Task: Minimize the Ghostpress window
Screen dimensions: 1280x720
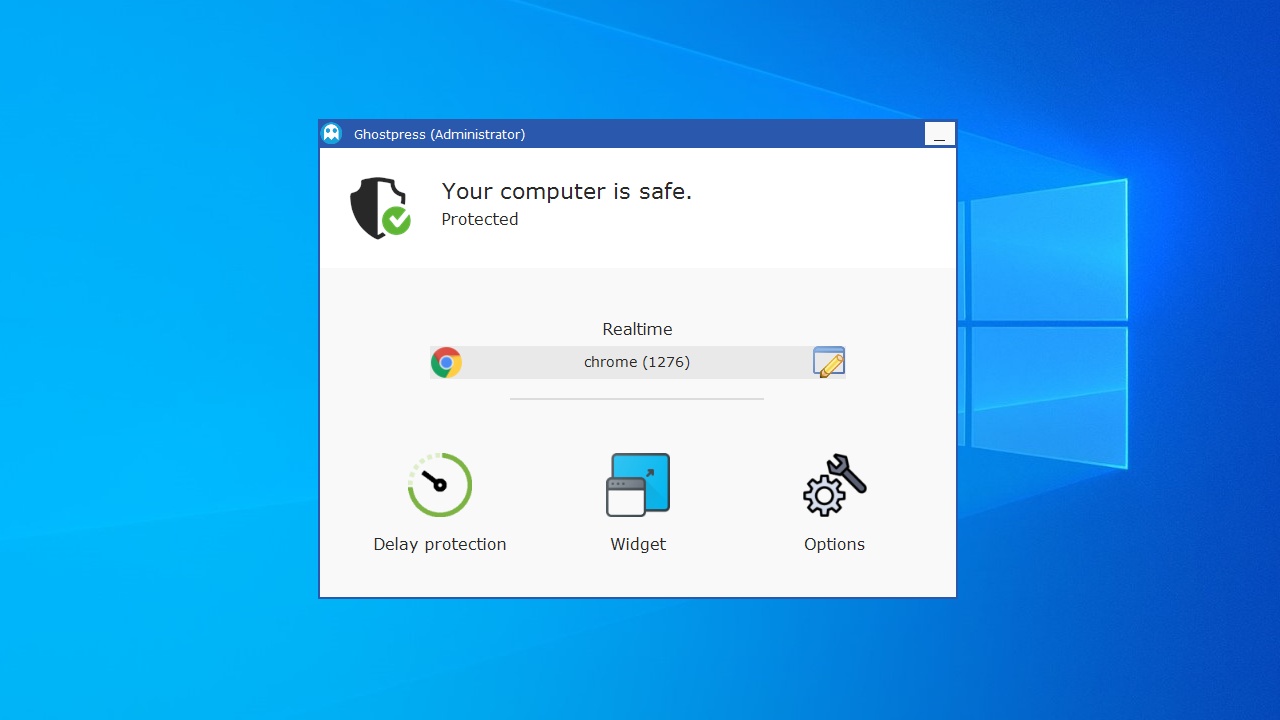Action: (939, 134)
